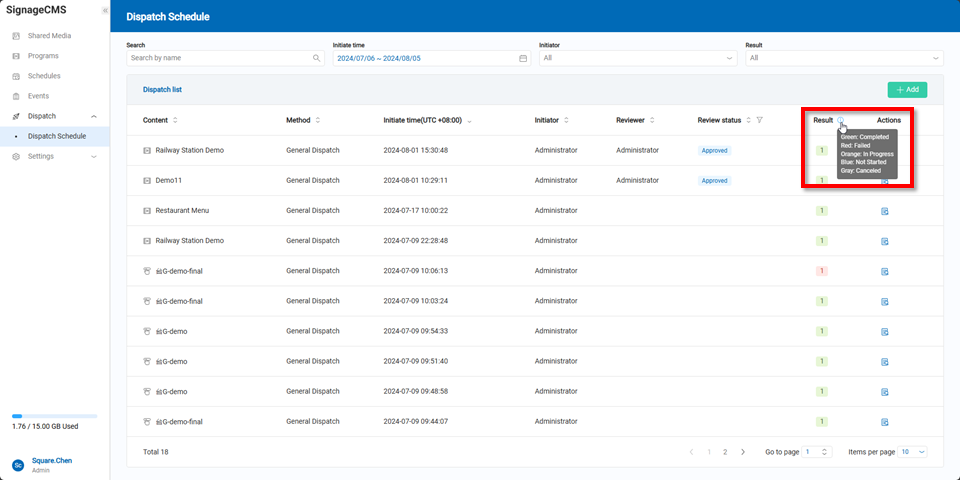Screen dimensions: 960x480
Task: Open Shared Media in the sidebar
Action: [x=49, y=36]
